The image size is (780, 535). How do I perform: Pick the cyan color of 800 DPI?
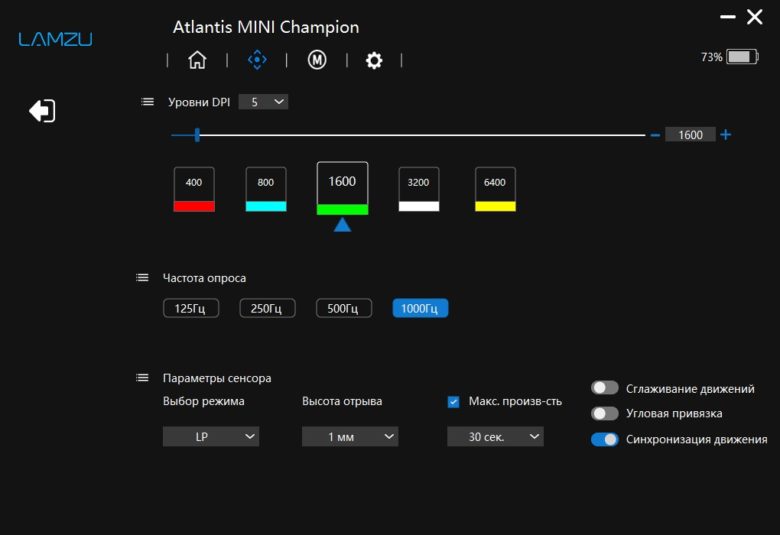click(266, 207)
